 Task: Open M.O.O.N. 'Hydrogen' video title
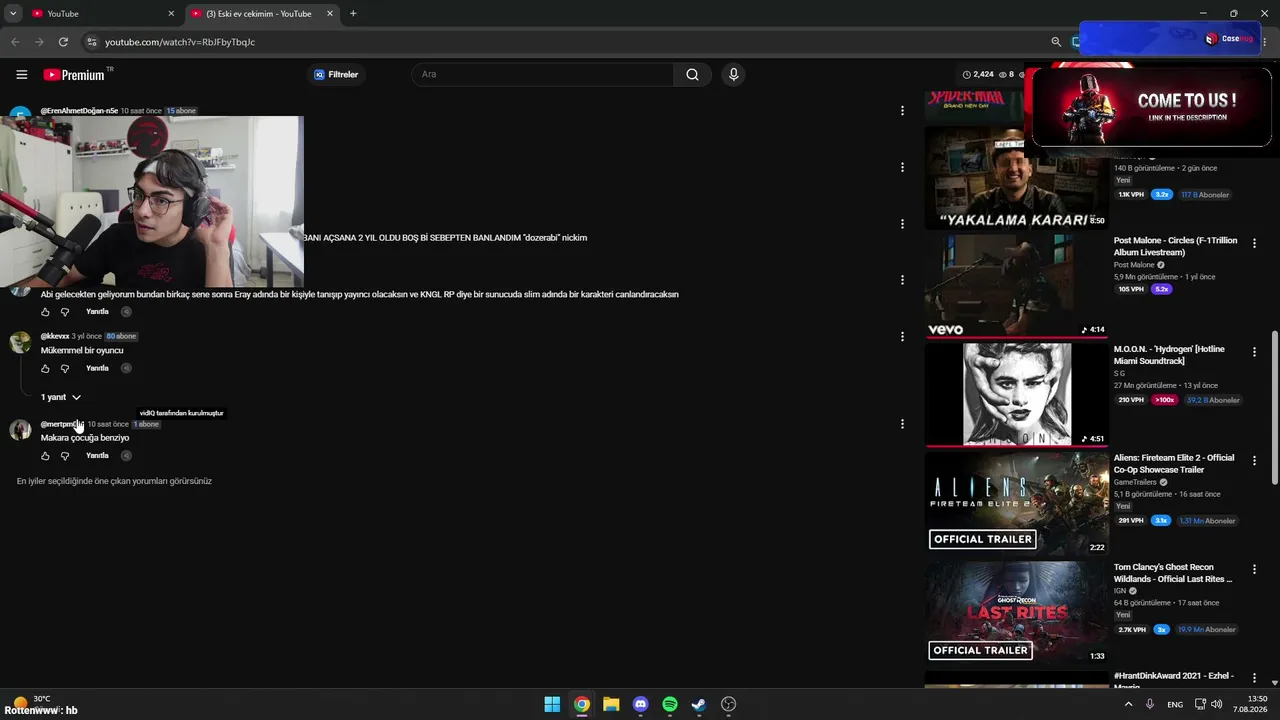click(x=1169, y=355)
